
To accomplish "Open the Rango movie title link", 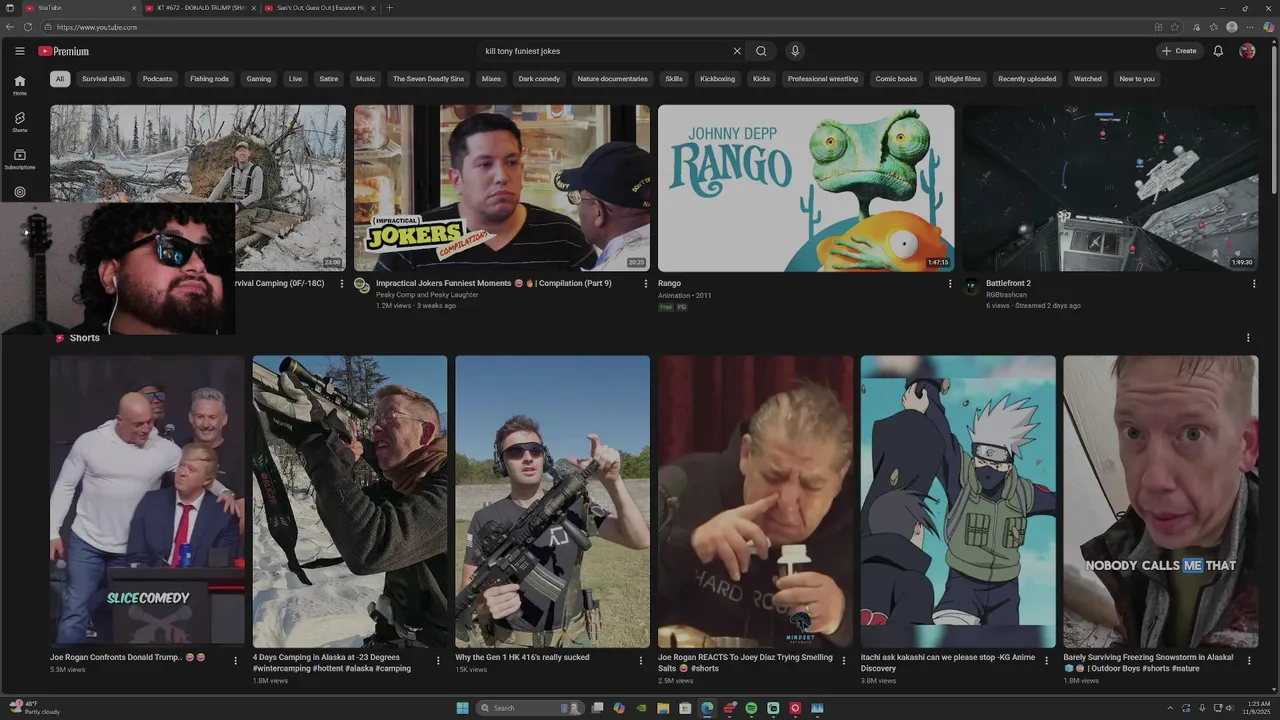I will (669, 283).
